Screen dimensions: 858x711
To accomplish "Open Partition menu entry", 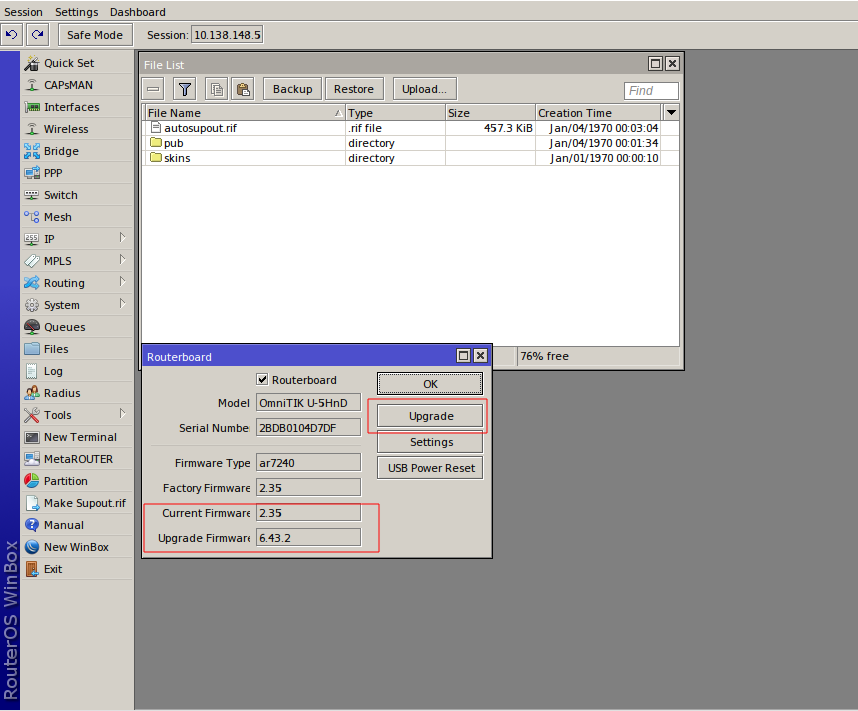I will (77, 481).
